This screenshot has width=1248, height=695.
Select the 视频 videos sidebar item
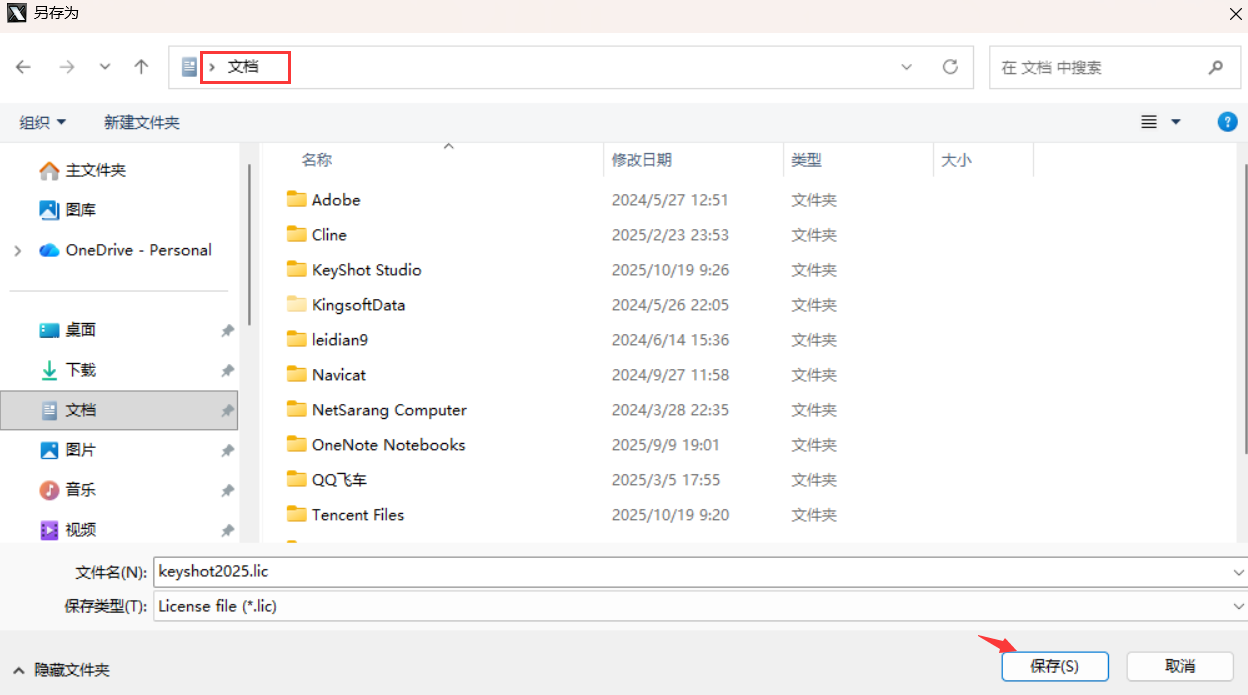pos(80,529)
